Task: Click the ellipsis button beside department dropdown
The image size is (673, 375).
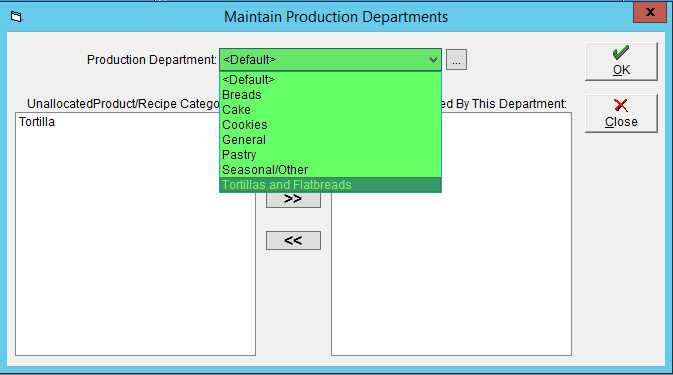Action: (x=456, y=60)
